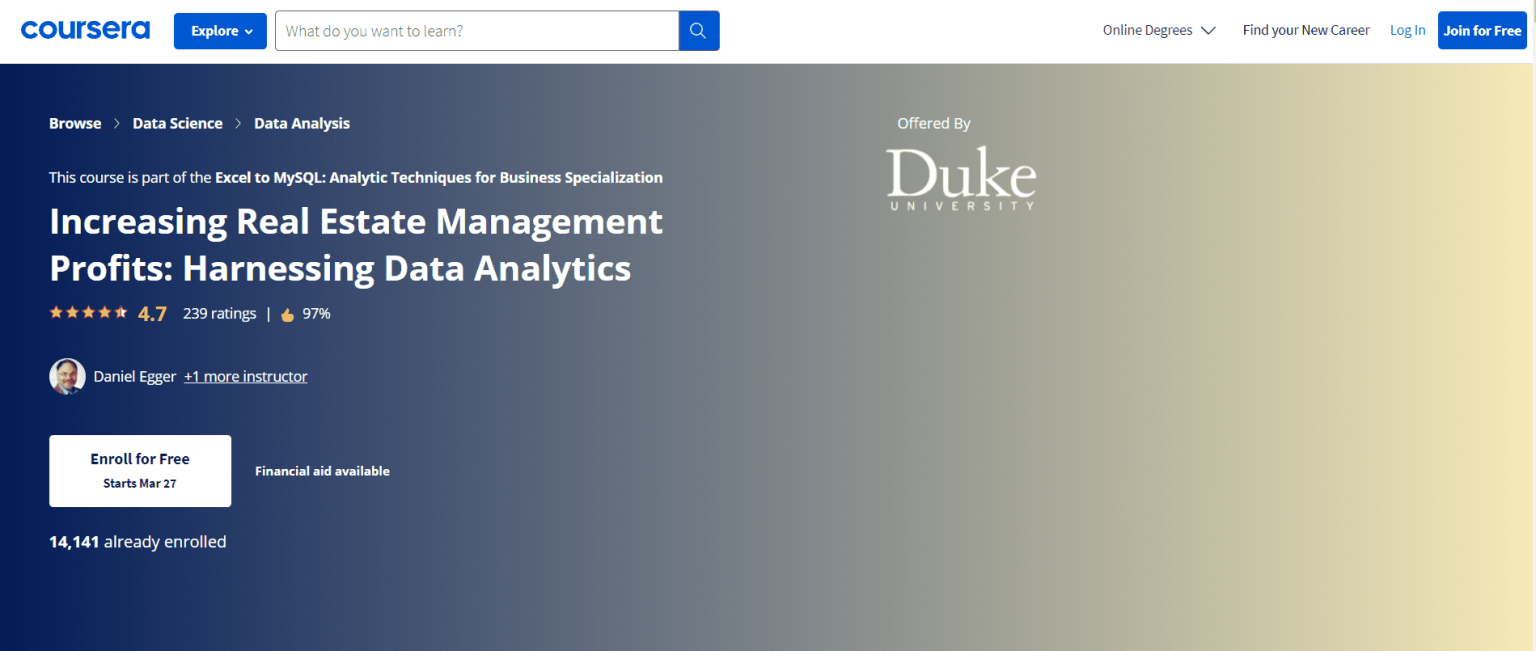Screen dimensions: 1536x651
Task: Click the Coursera logo
Action: click(x=85, y=30)
